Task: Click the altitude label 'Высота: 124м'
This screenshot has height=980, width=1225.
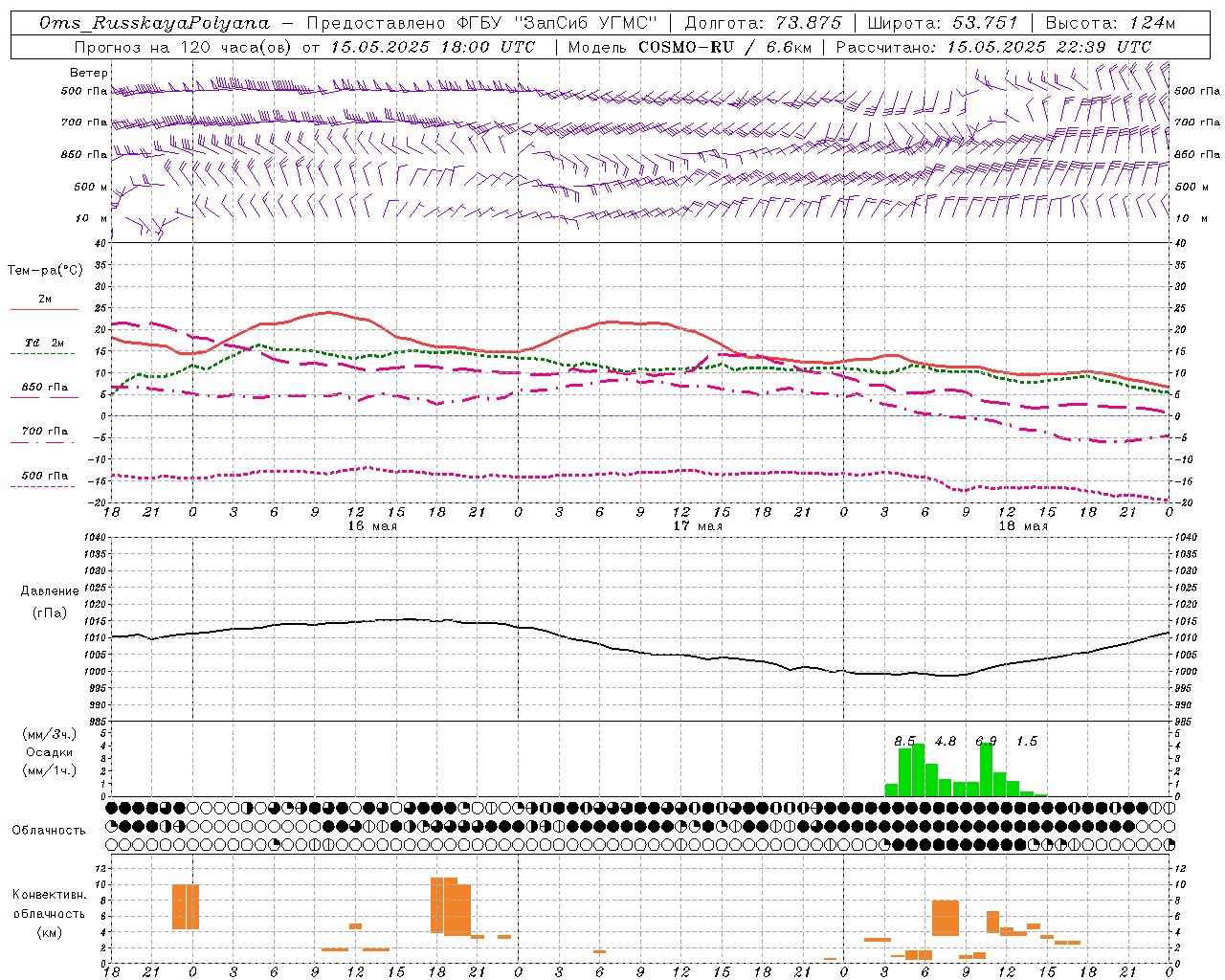Action: (x=1110, y=23)
